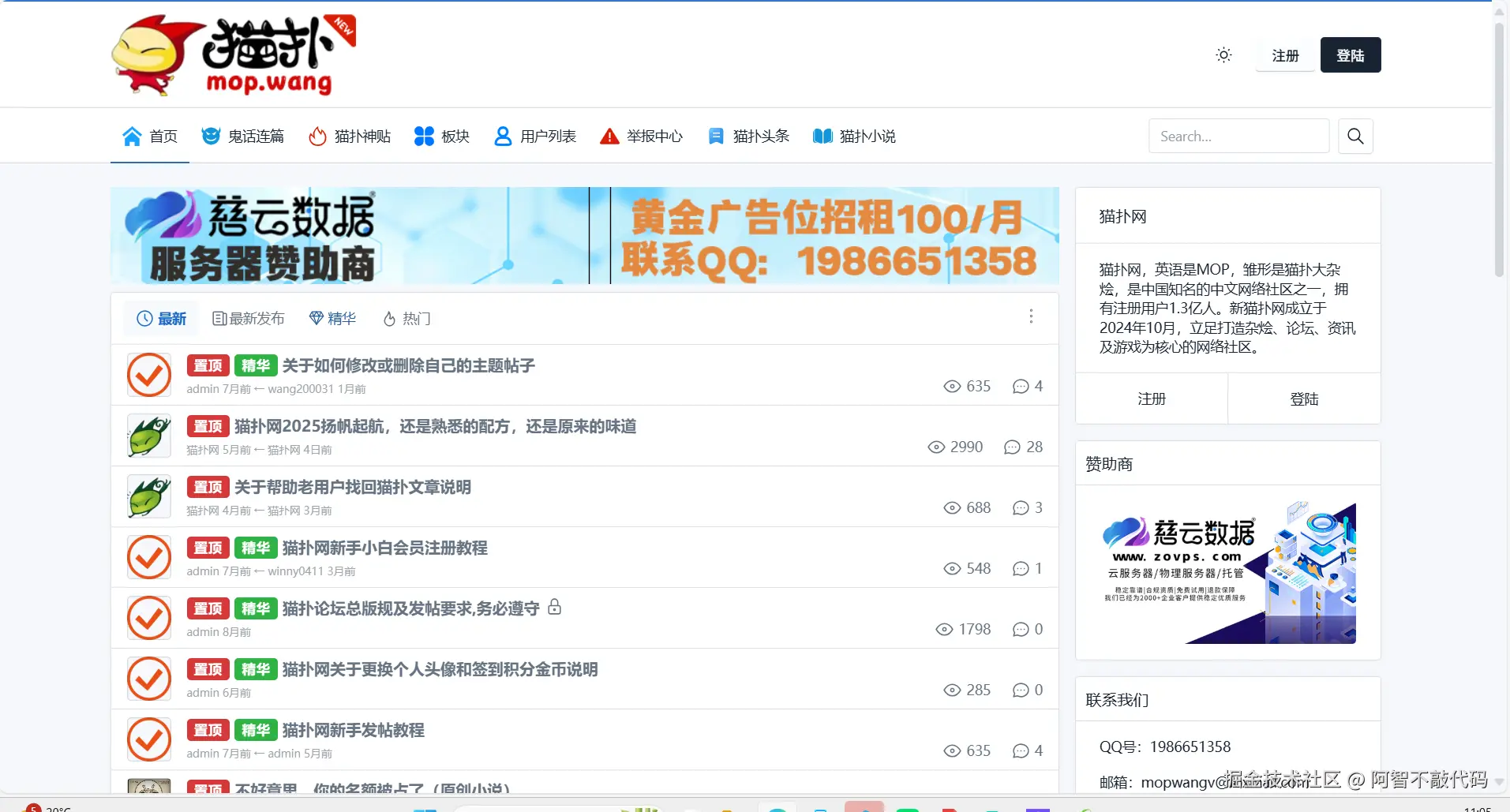Image resolution: width=1510 pixels, height=812 pixels.
Task: Open thread 猫扑网新手小白会员注册教程
Action: [x=385, y=548]
